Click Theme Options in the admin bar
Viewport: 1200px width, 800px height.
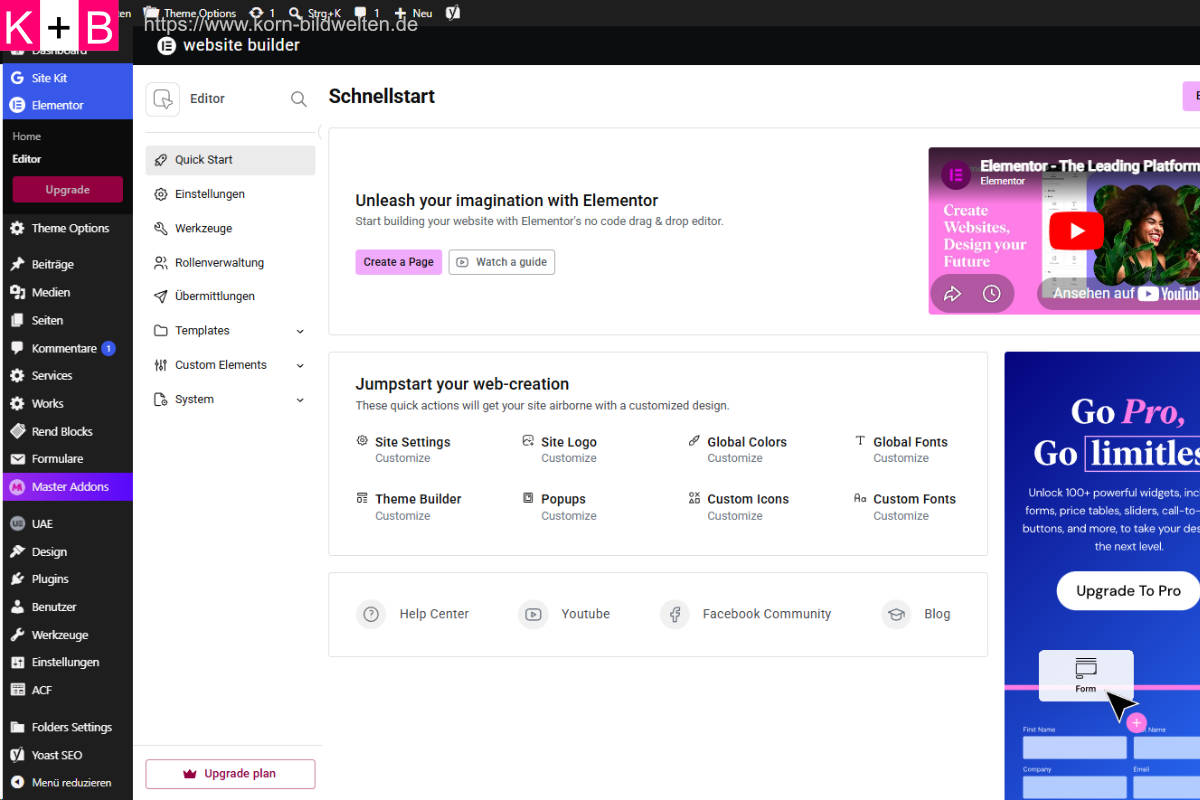pos(190,13)
